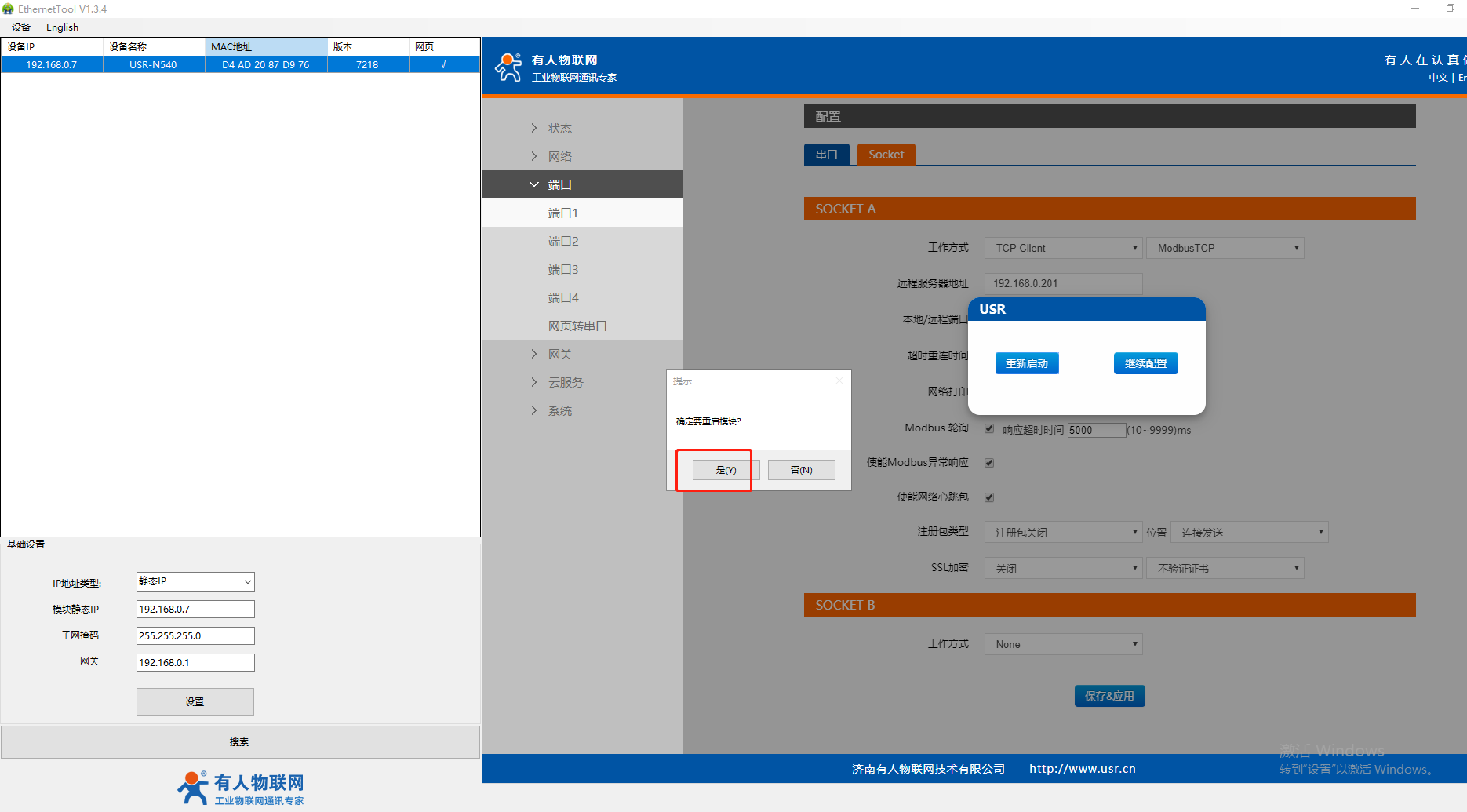This screenshot has width=1467, height=812.
Task: Select 端口2 in the sidebar
Action: 563,241
